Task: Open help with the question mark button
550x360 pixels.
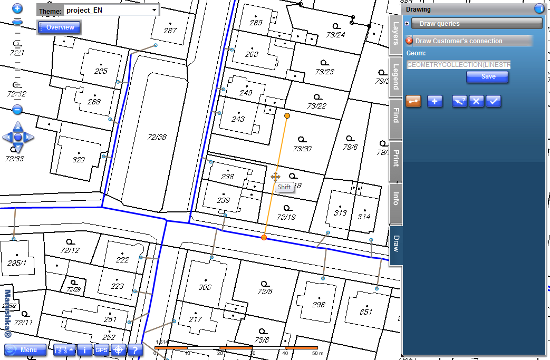Action: click(135, 349)
